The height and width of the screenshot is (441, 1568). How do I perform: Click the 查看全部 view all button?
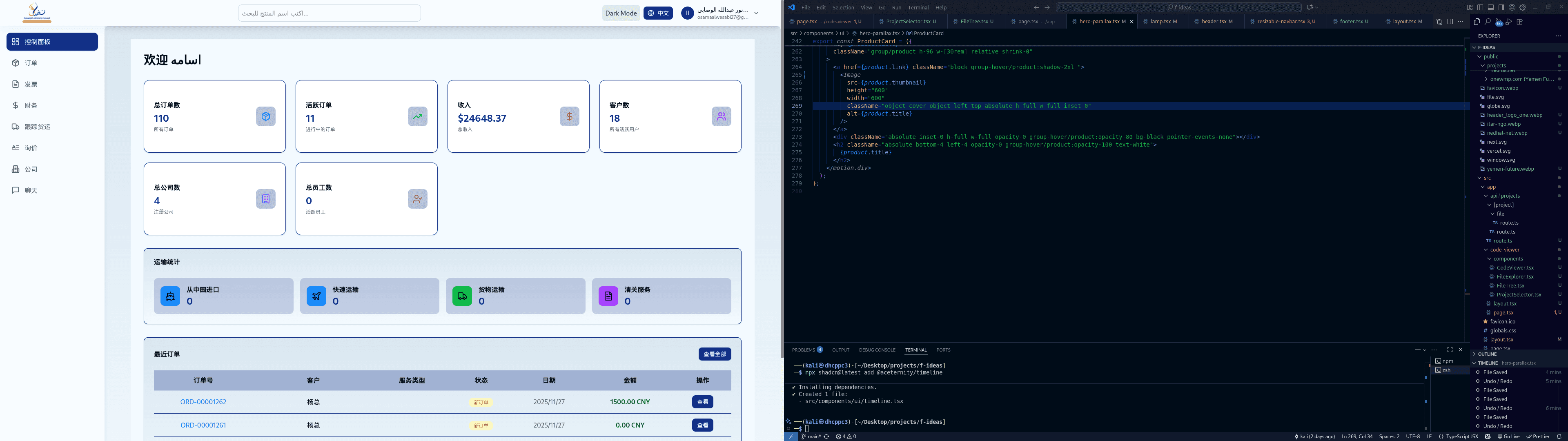pos(715,354)
